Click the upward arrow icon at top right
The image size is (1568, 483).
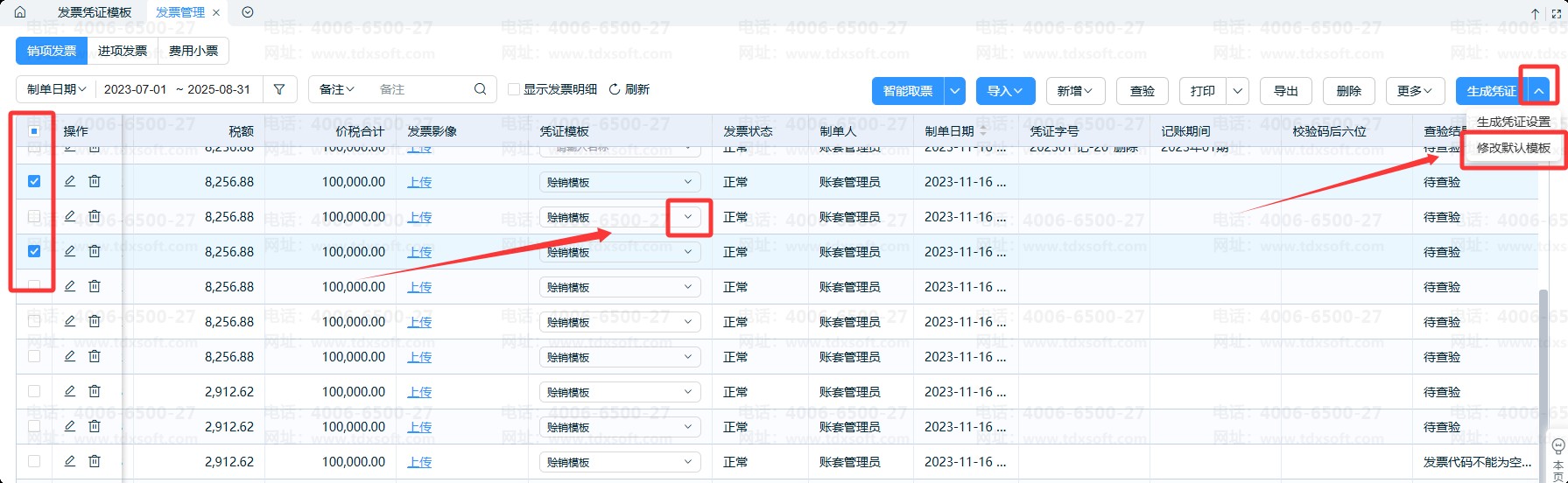(x=1535, y=13)
